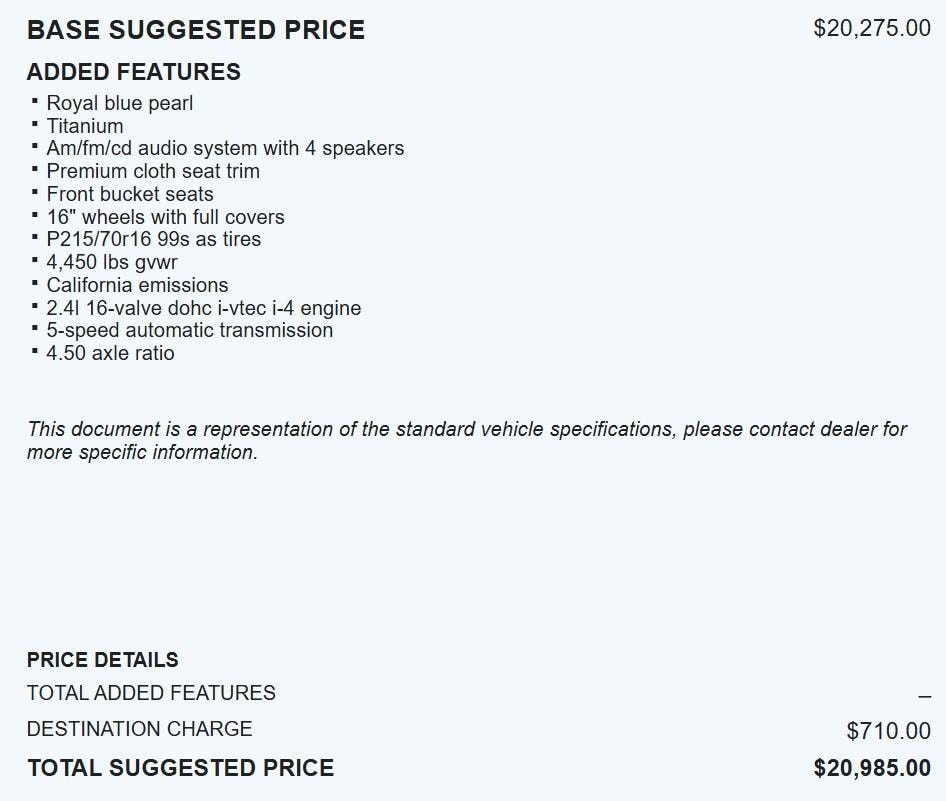Click the PRICE DETAILS heading
This screenshot has height=801, width=946.
click(x=103, y=660)
